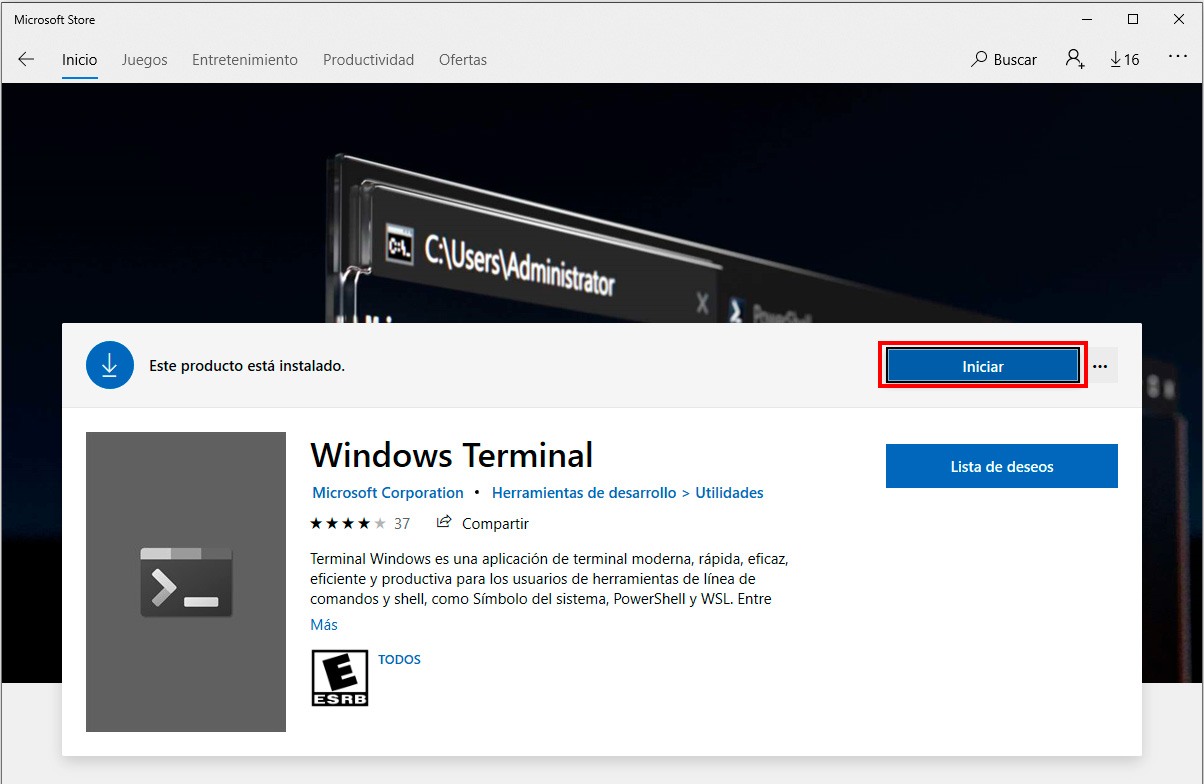
Task: Click the Buscar search button
Action: (x=1004, y=60)
